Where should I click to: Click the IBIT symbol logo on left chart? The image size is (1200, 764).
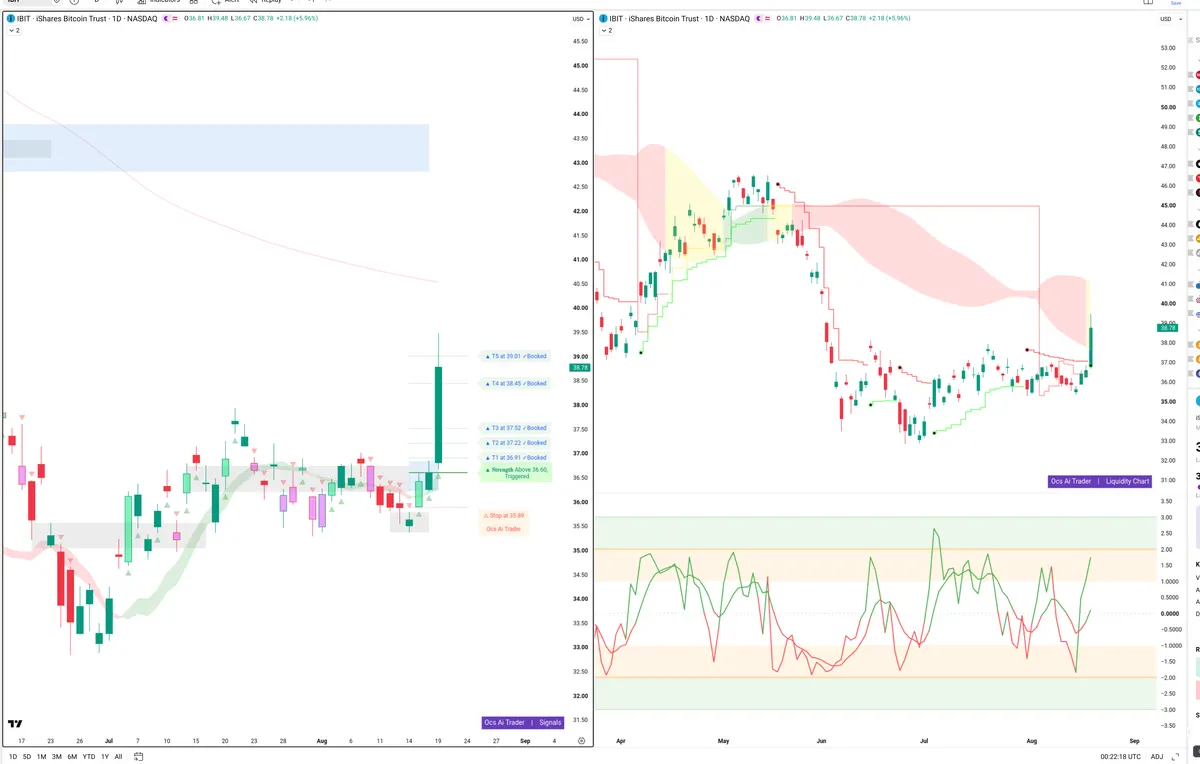tap(11, 19)
